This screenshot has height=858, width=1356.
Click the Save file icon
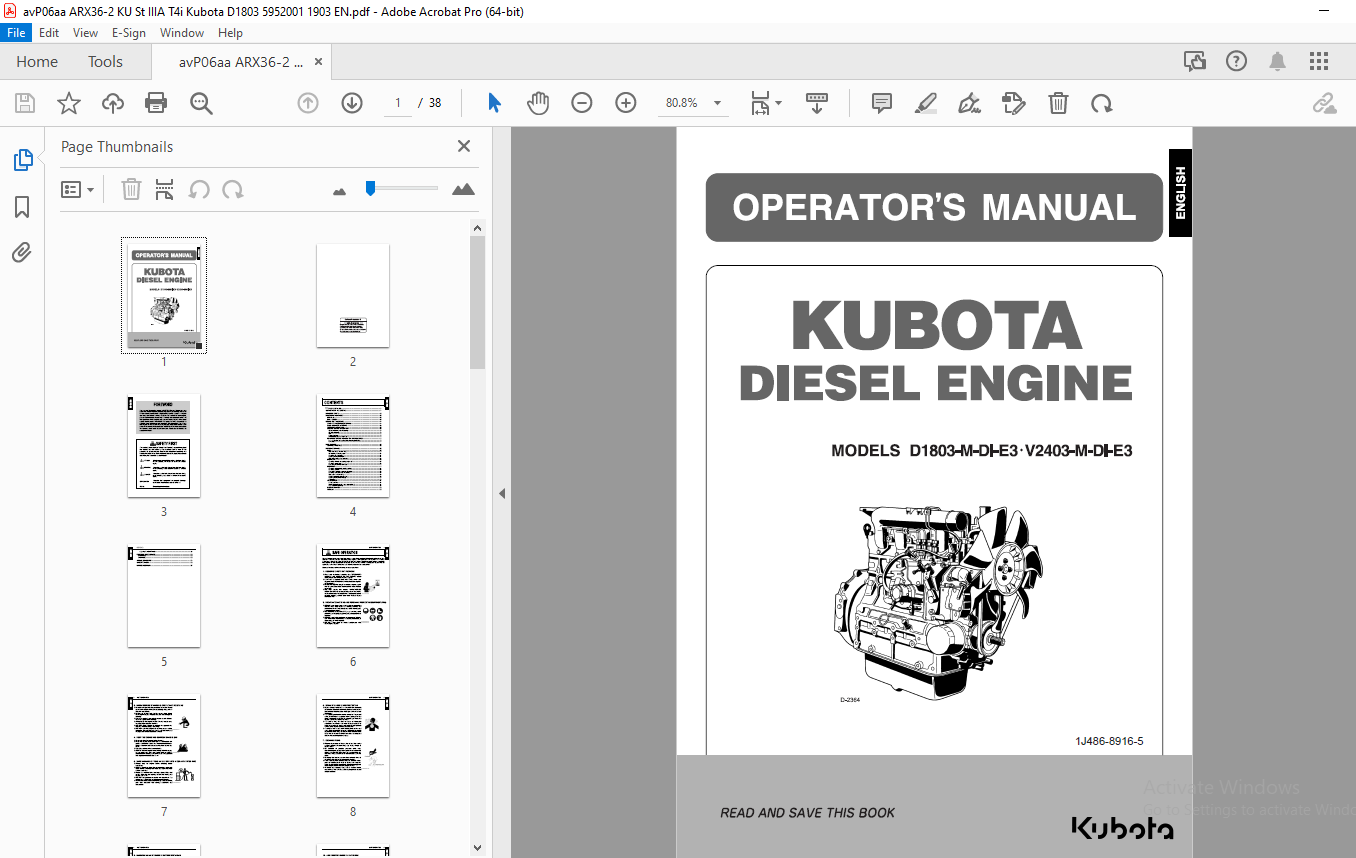tap(25, 103)
